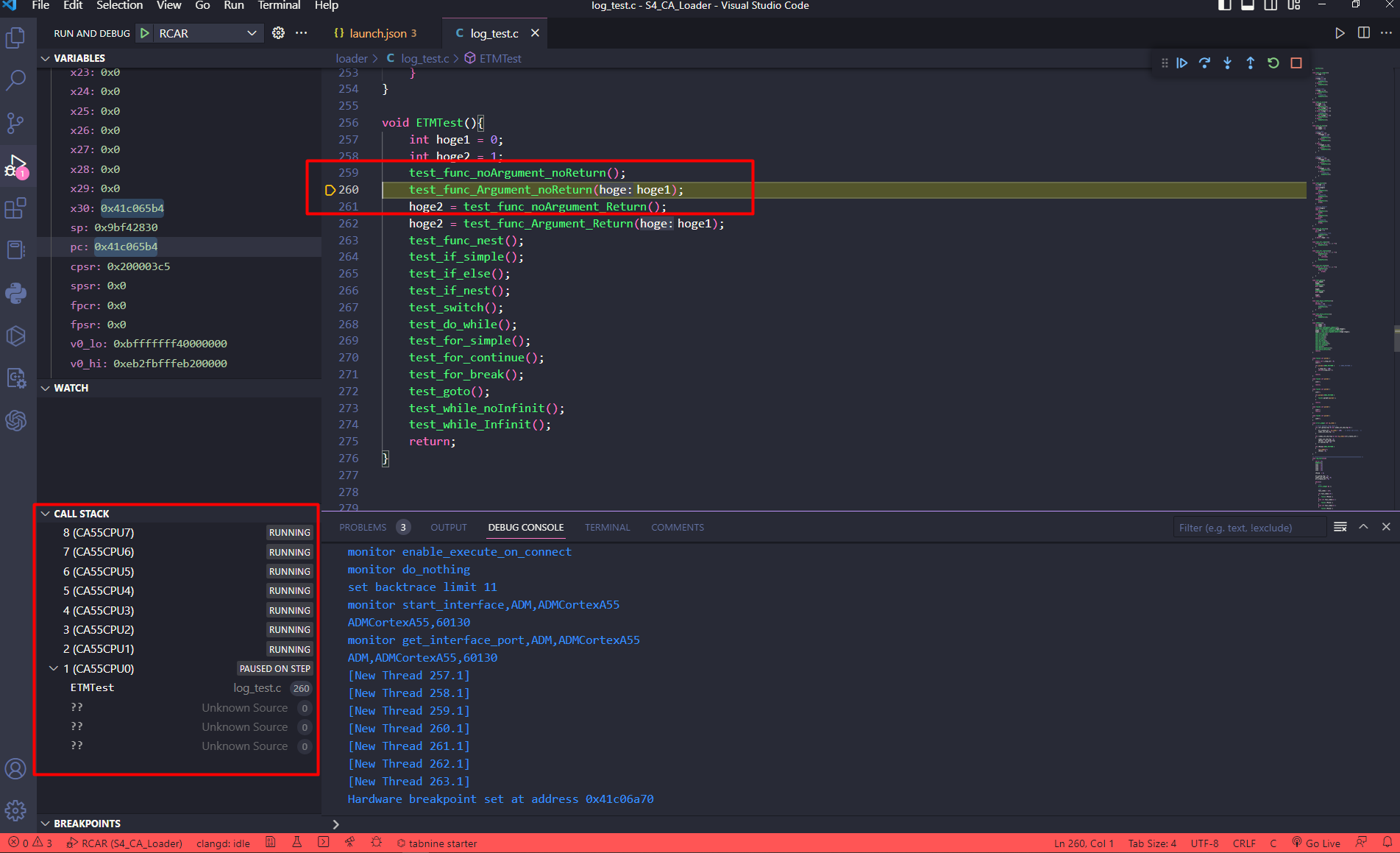Select the ETMTest stack frame
Screen dimensions: 1400x853
[x=93, y=687]
